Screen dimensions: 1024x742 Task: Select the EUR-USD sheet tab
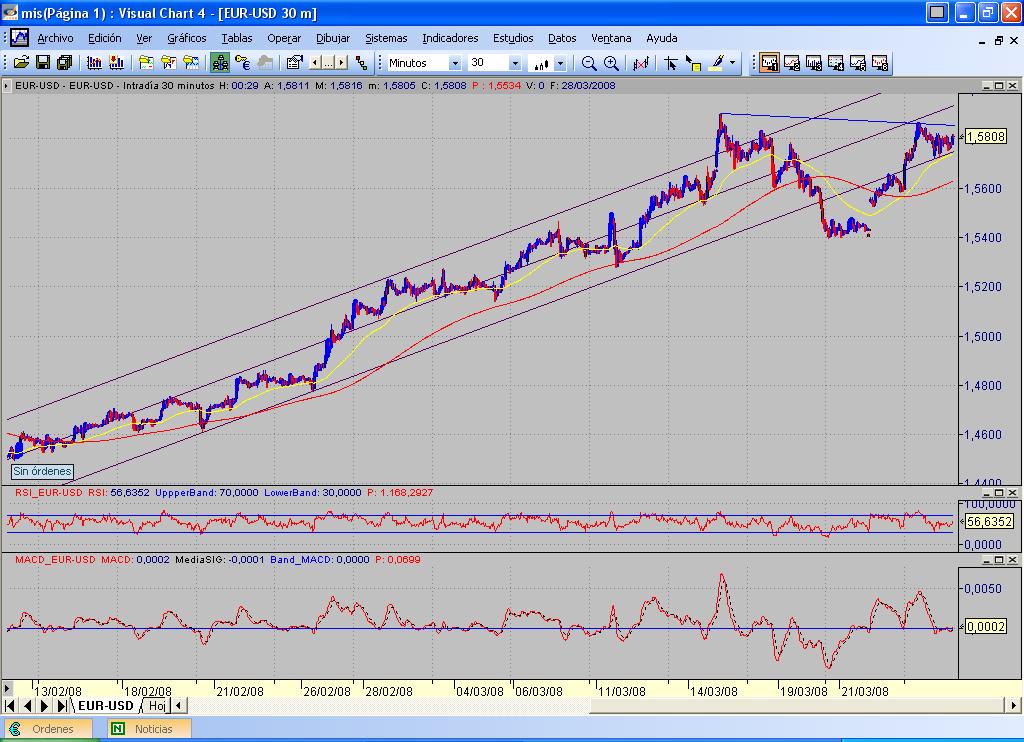pyautogui.click(x=106, y=706)
